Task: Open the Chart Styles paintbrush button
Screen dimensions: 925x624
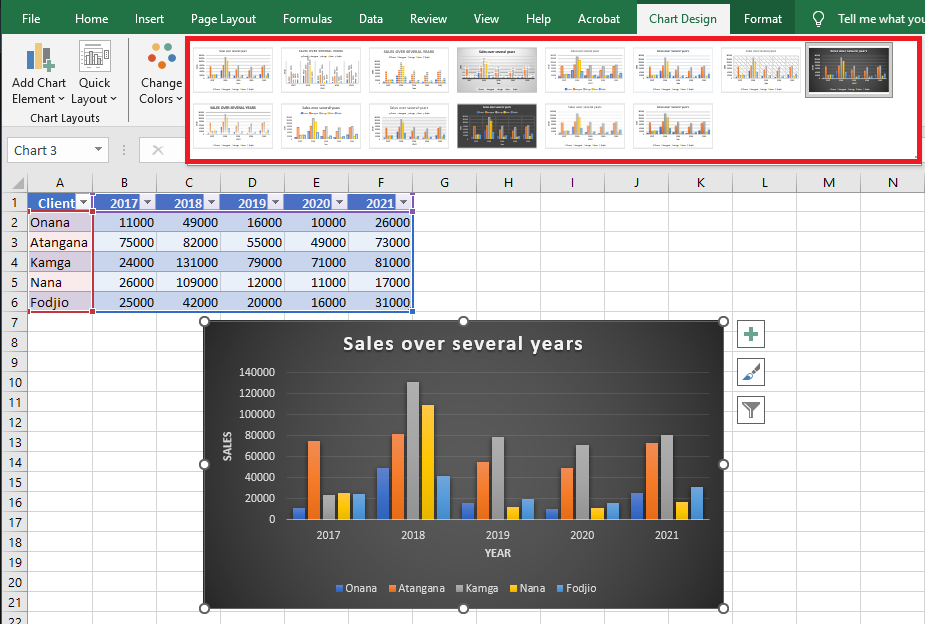Action: (750, 372)
